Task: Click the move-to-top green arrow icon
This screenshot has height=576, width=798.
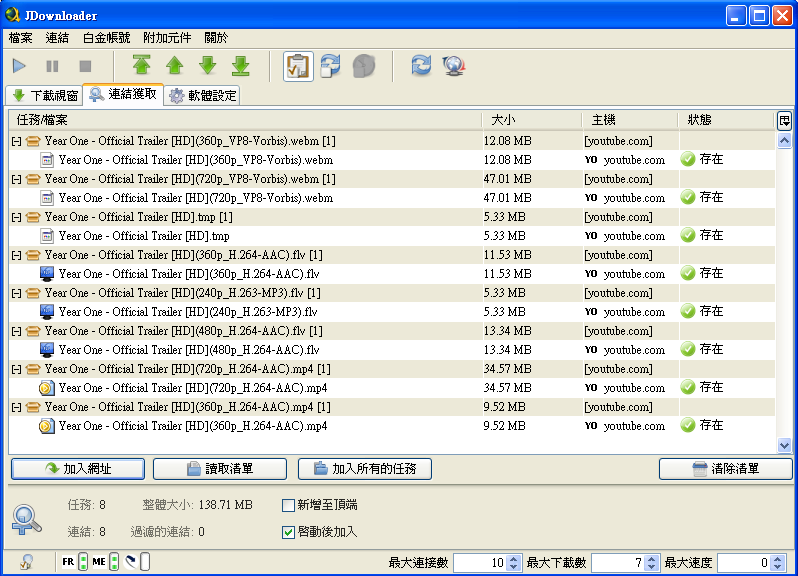Action: tap(142, 66)
